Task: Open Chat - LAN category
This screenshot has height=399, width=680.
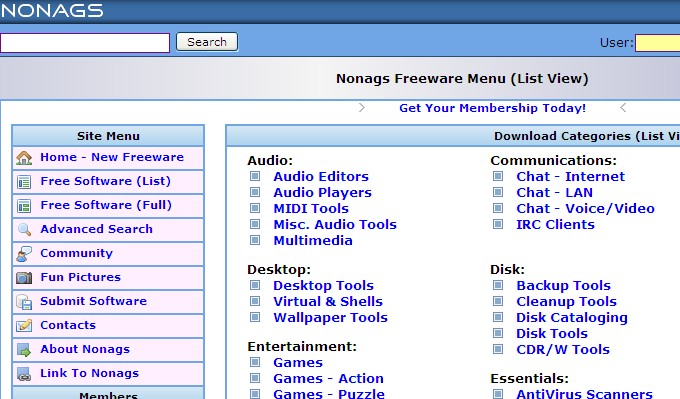Action: 554,193
